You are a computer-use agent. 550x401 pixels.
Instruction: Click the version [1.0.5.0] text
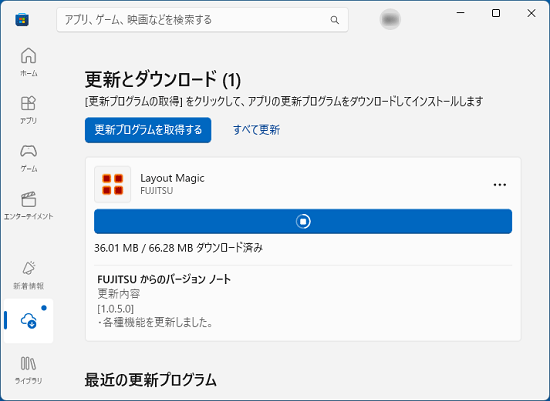(116, 309)
